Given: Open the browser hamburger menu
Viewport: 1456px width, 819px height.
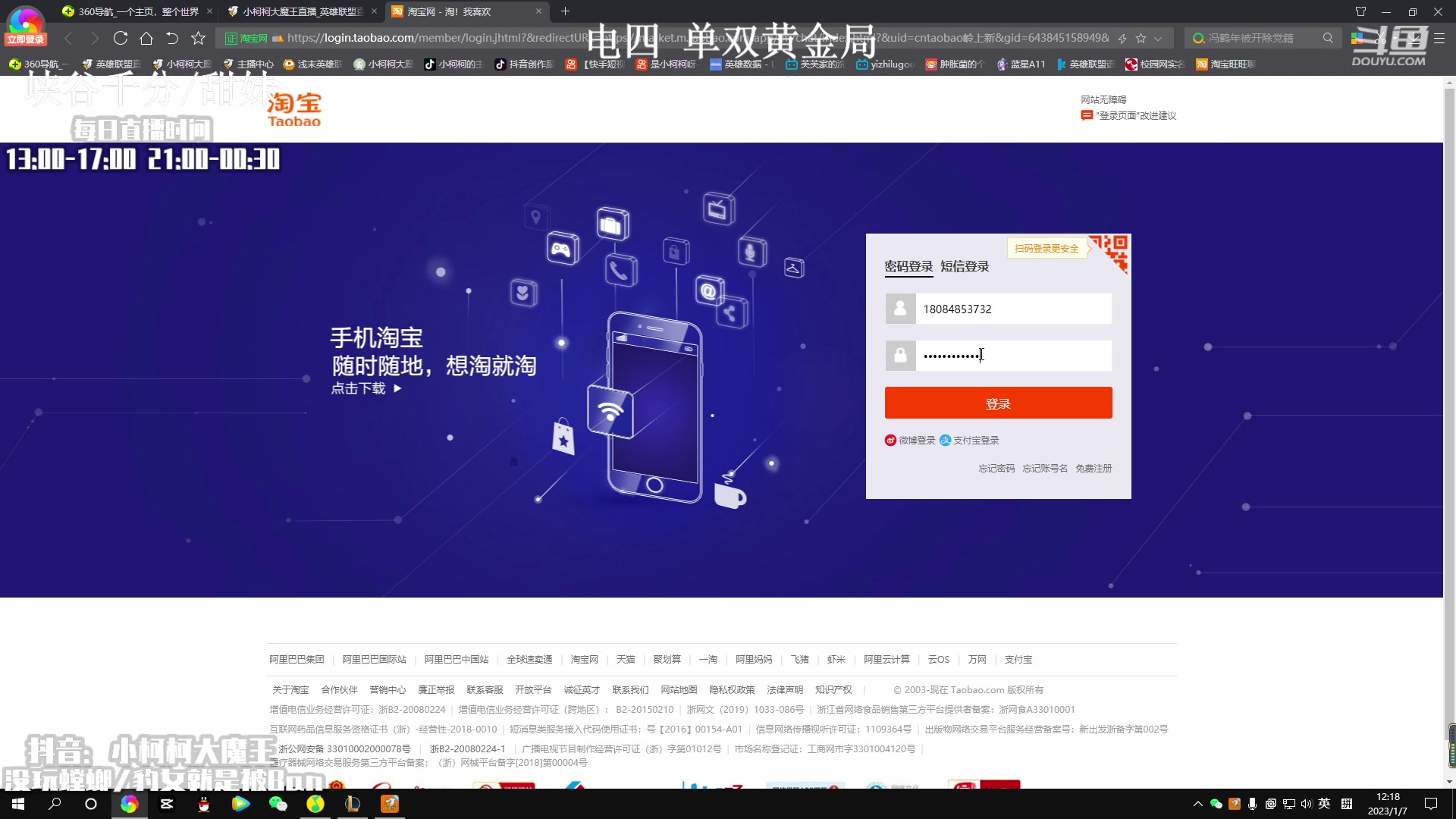Looking at the screenshot, I should click(1439, 38).
